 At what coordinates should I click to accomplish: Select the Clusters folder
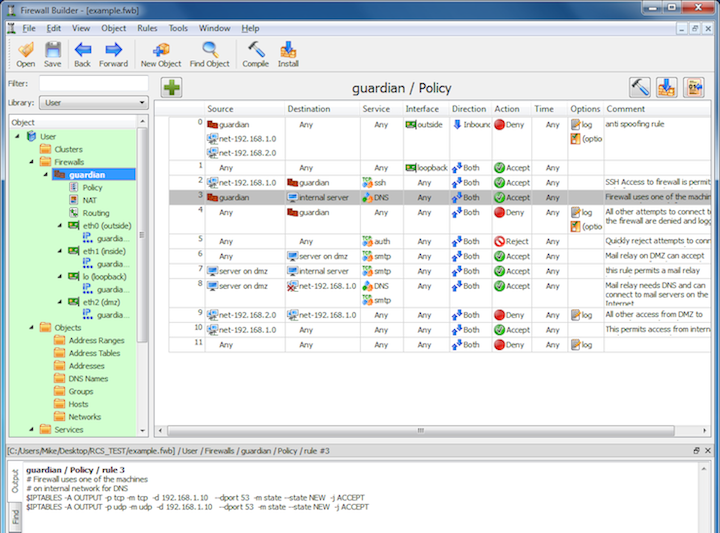[61, 149]
